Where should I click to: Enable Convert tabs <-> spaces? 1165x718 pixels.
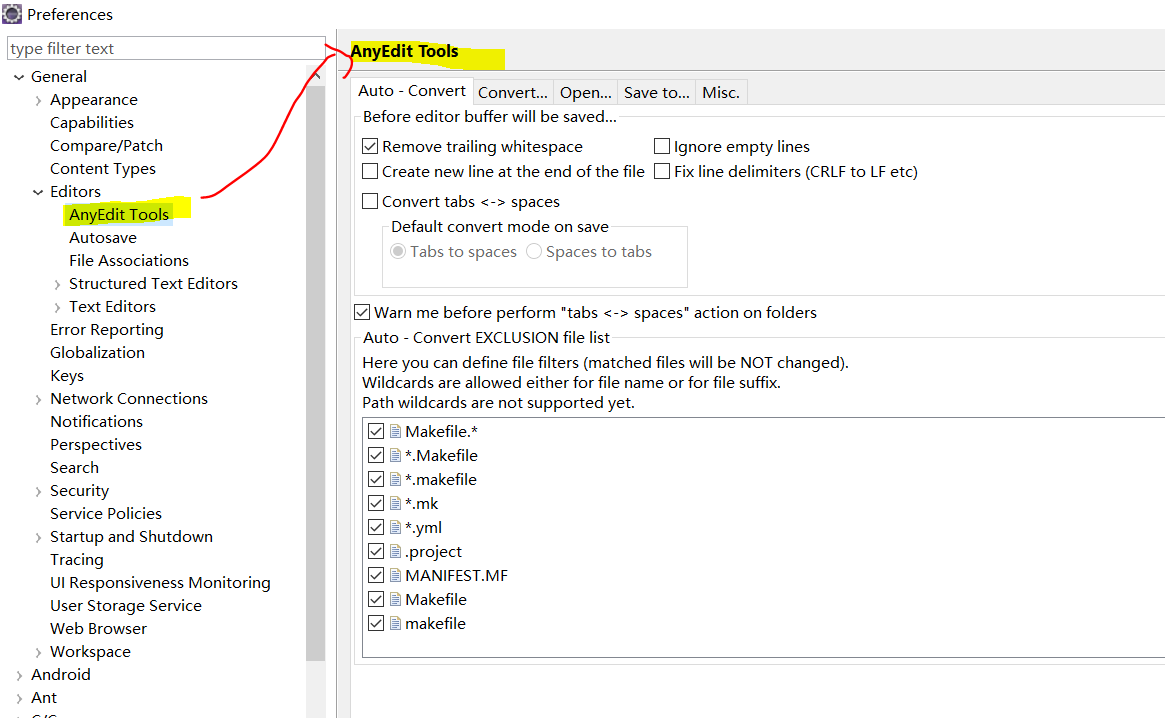pos(370,201)
